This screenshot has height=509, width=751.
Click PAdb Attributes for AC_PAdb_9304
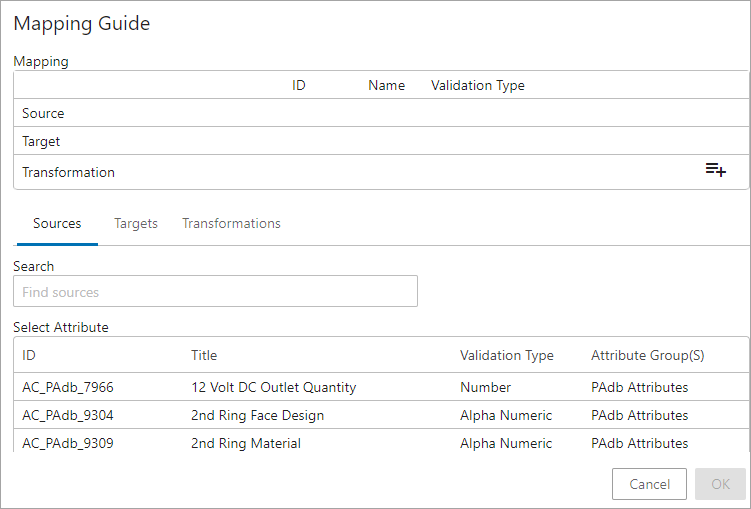point(639,415)
